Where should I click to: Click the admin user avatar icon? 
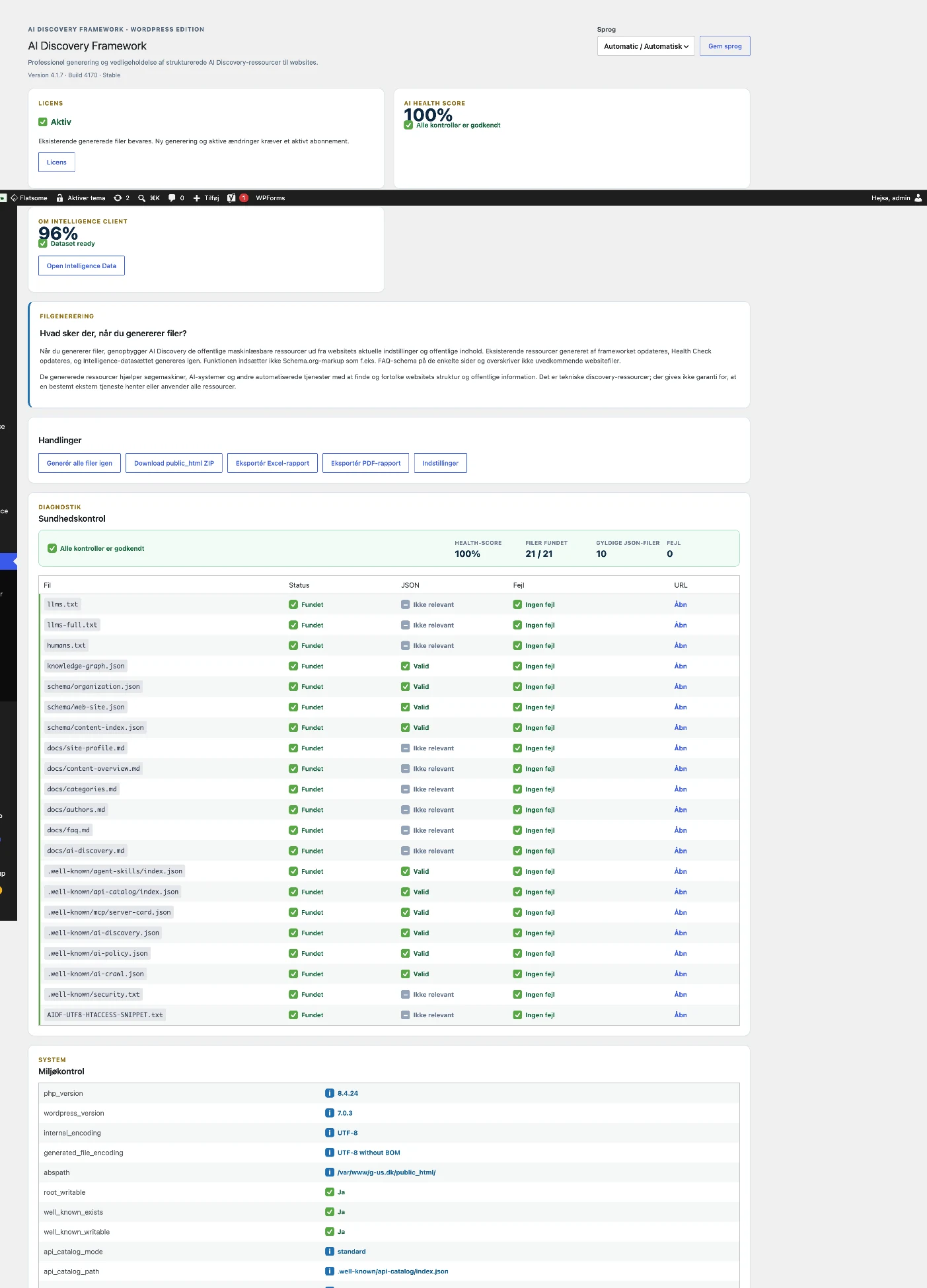pyautogui.click(x=918, y=198)
